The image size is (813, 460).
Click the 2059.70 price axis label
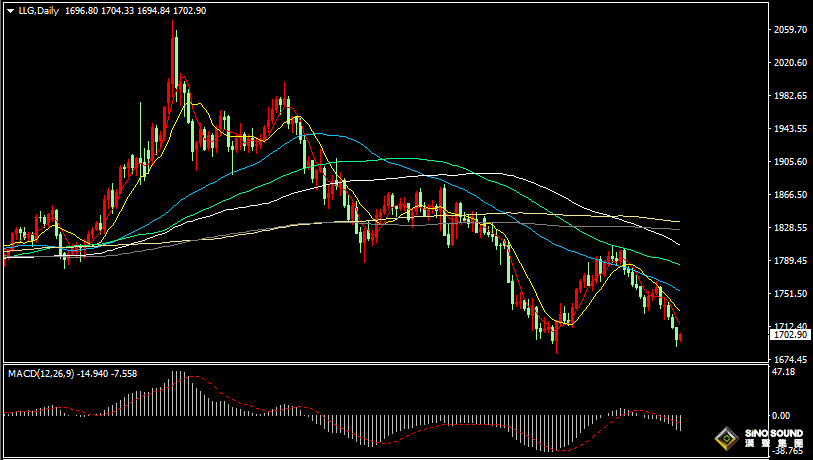(790, 30)
